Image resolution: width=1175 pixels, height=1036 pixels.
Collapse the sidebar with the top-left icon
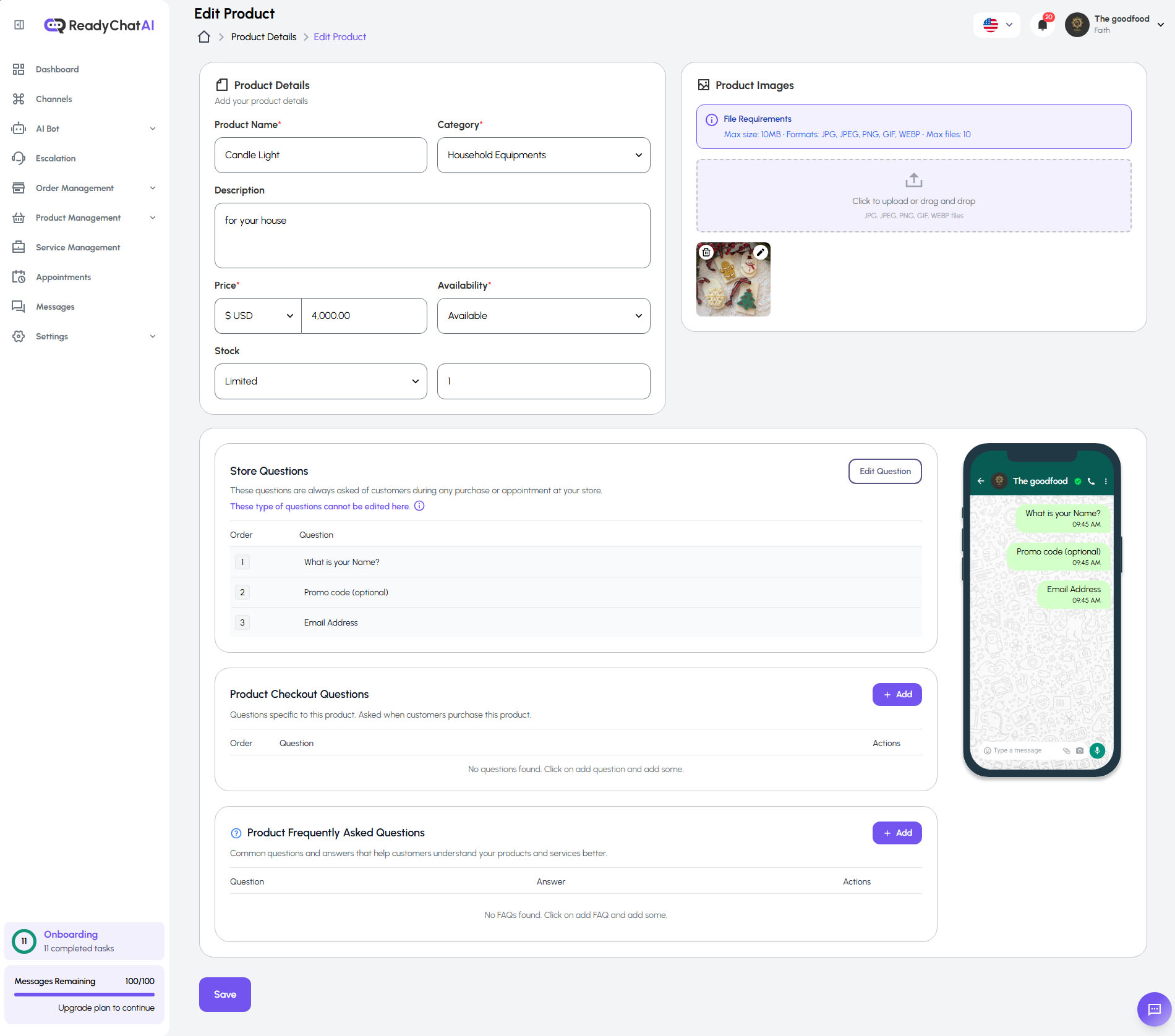click(19, 25)
